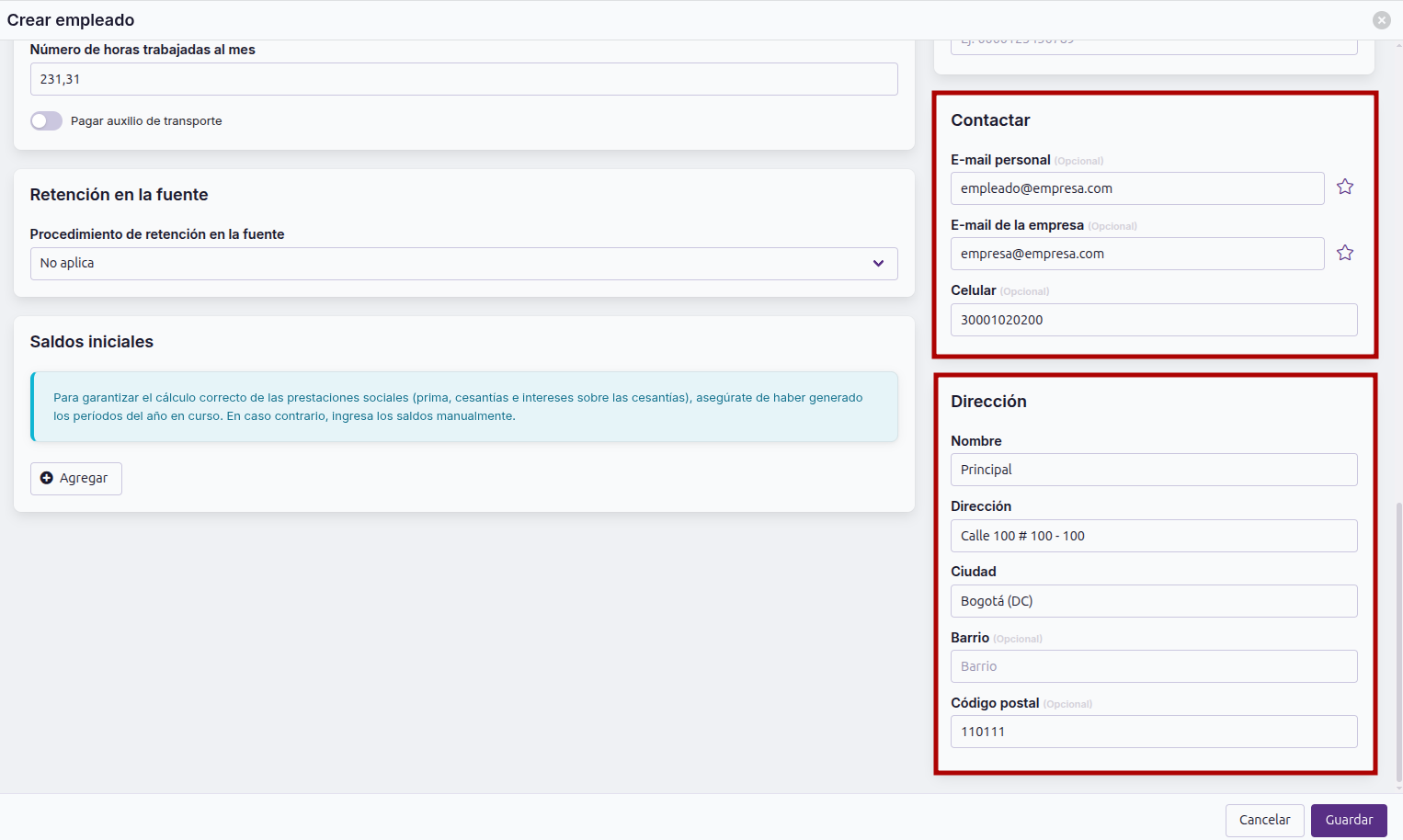Viewport: 1403px width, 840px height.
Task: Click the Celular number field
Action: point(1154,320)
